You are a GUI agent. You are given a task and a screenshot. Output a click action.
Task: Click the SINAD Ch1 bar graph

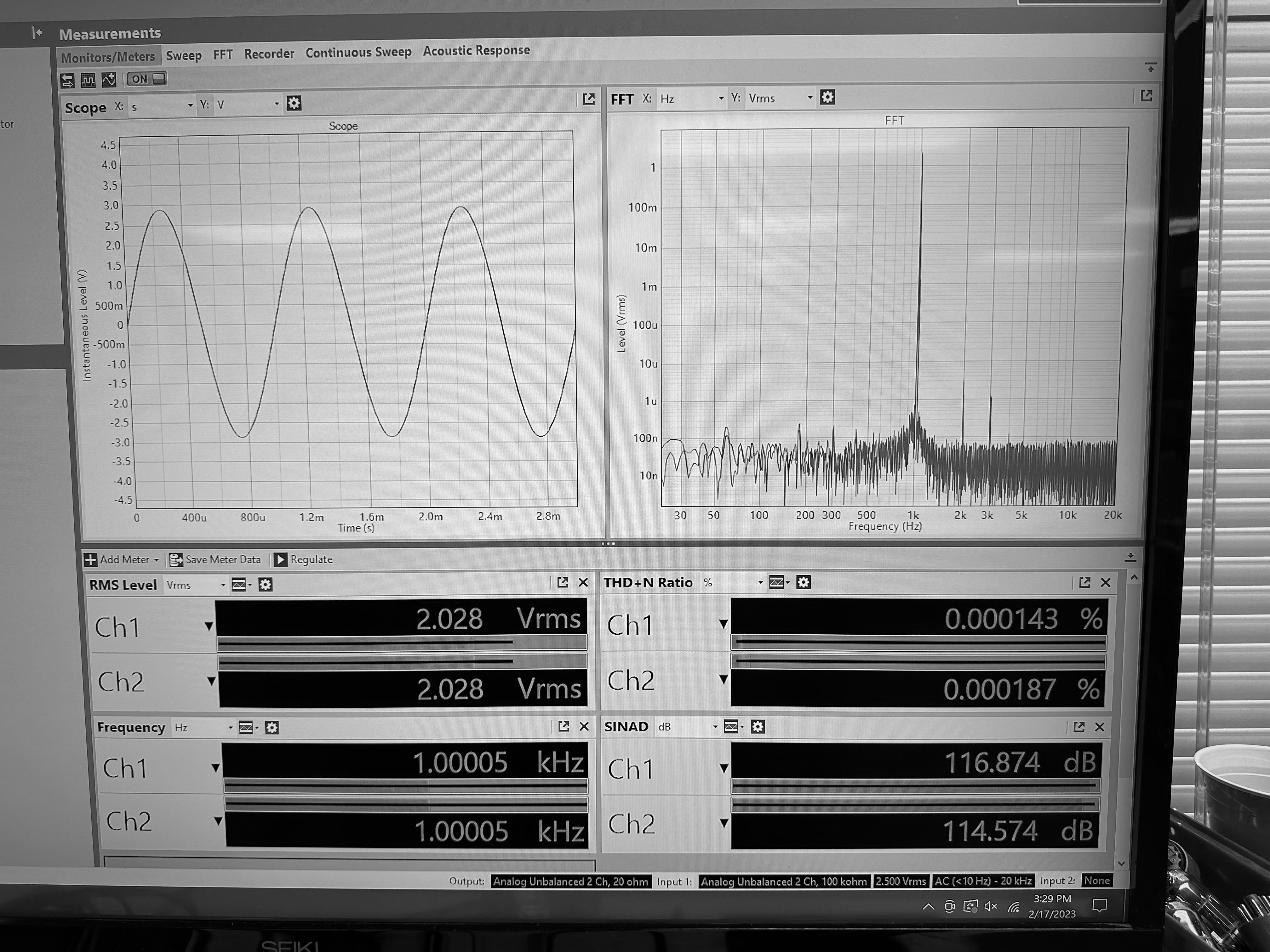click(916, 785)
